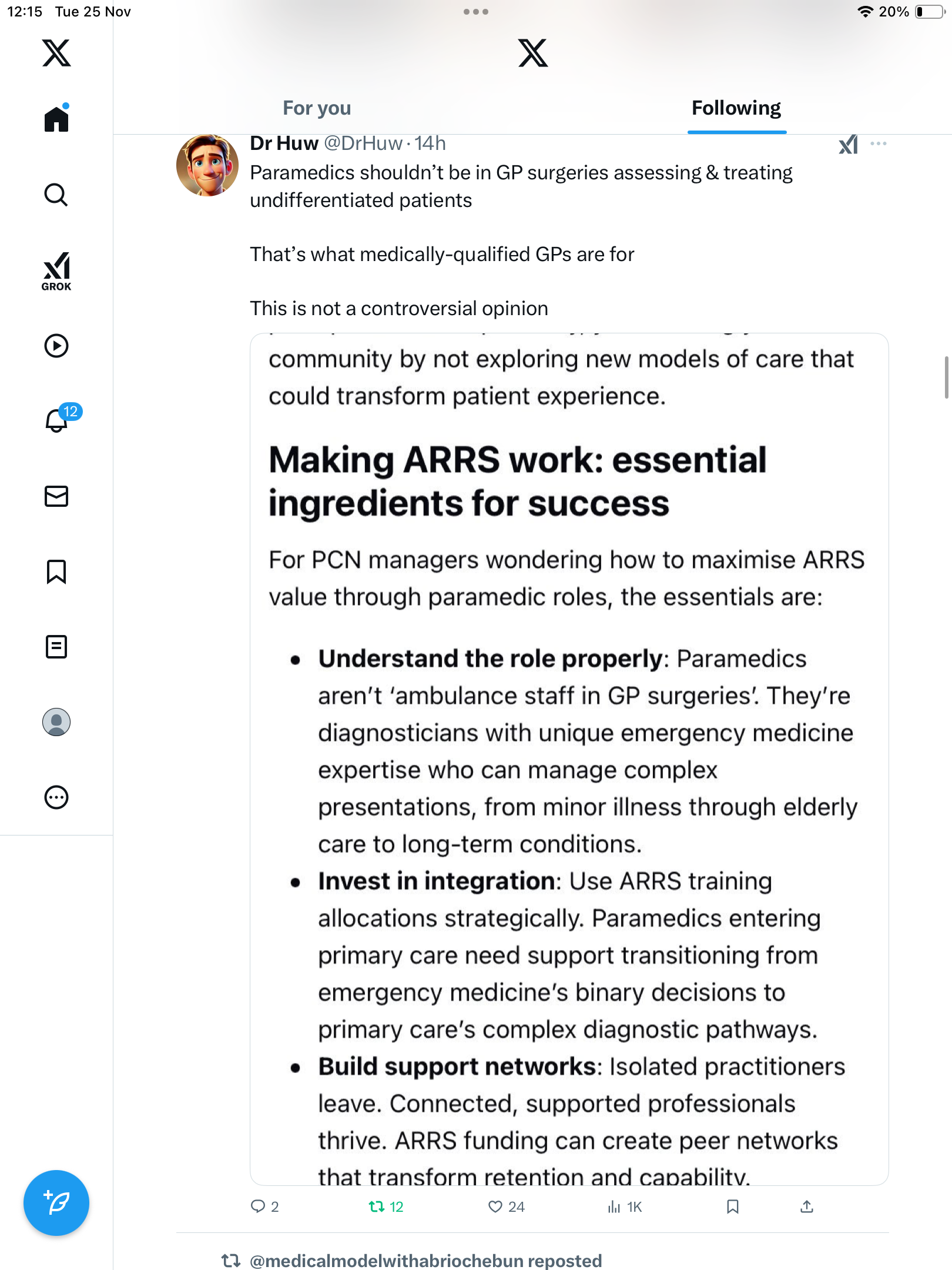Screen dimensions: 952x1270
Task: Switch to the For you tab
Action: tap(317, 108)
